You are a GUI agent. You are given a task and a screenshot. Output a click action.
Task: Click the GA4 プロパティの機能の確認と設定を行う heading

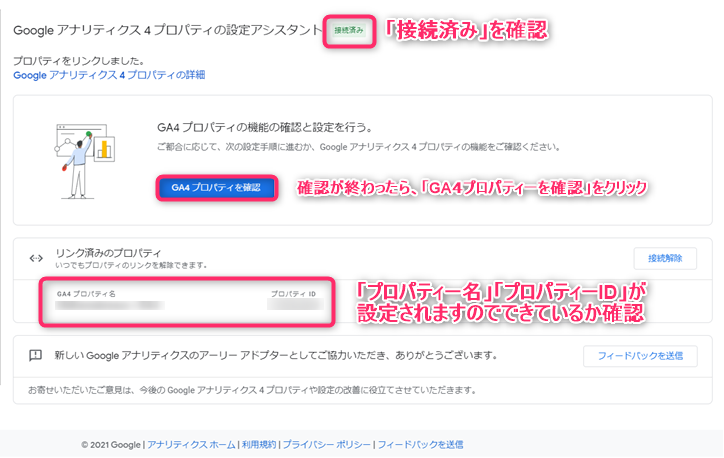click(x=272, y=128)
